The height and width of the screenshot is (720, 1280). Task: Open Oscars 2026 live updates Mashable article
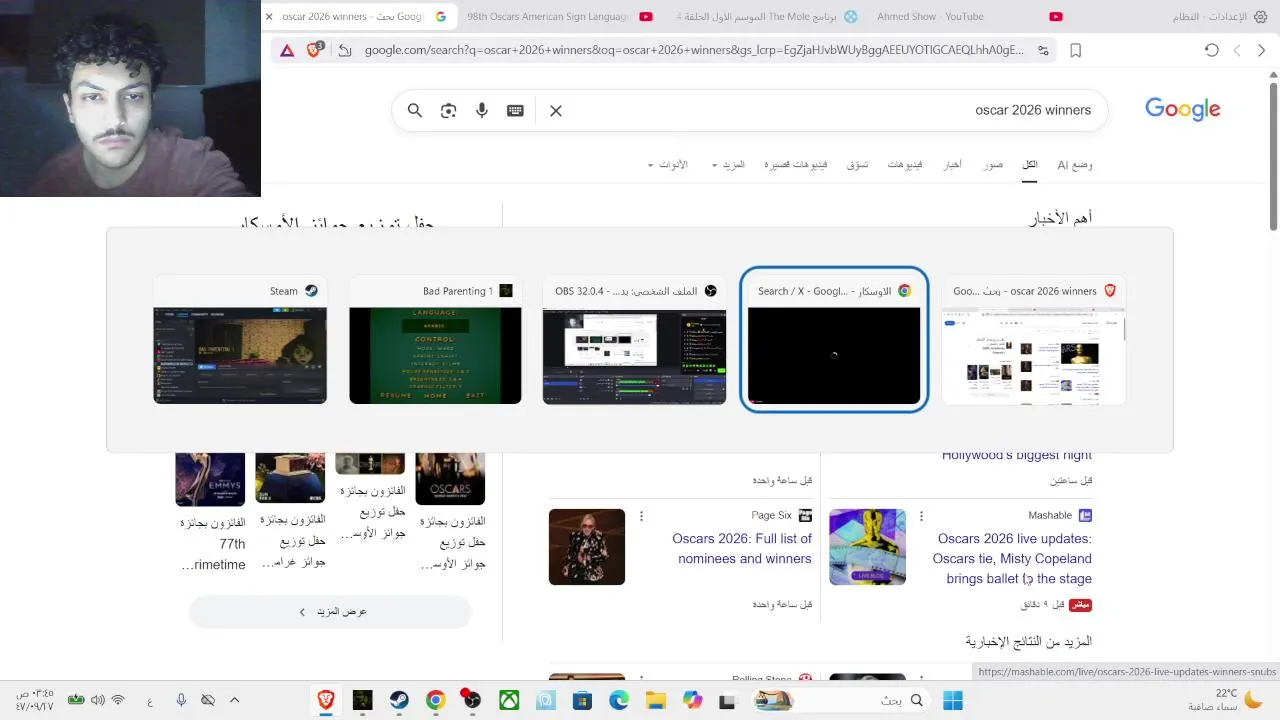tap(1012, 559)
